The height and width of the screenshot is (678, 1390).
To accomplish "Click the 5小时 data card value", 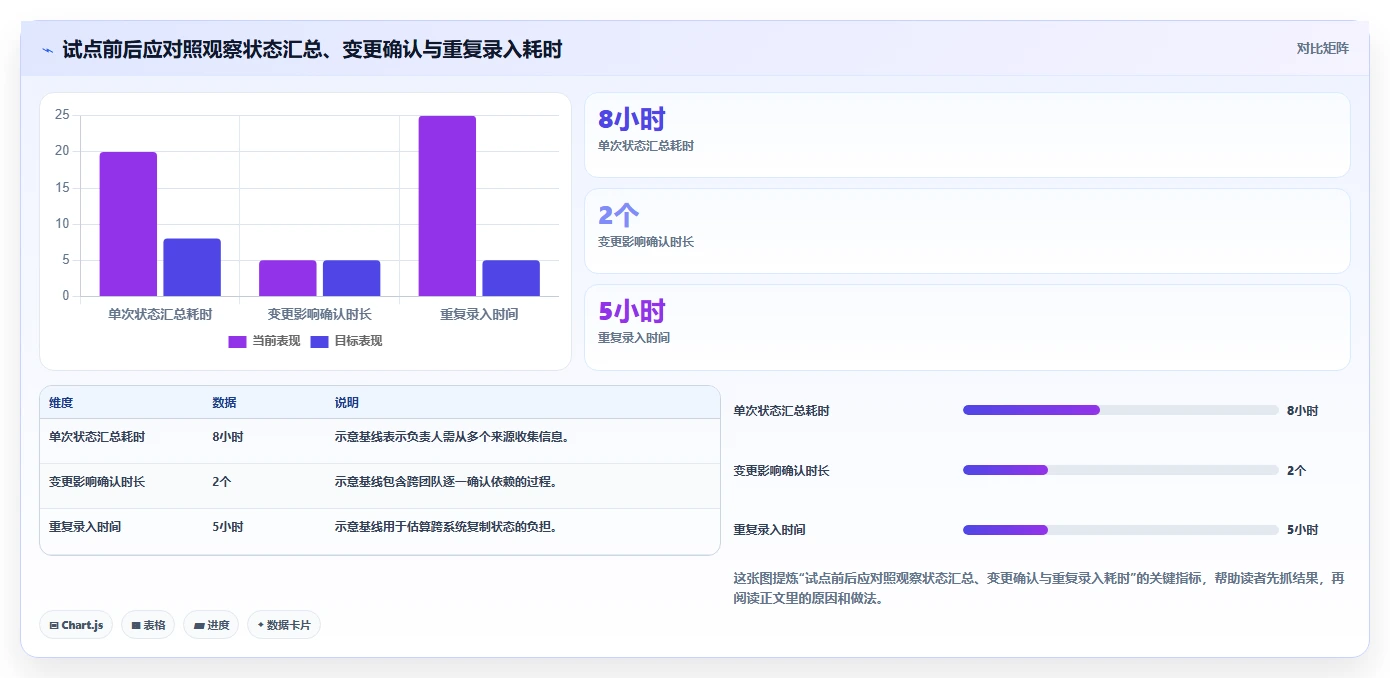I will coord(631,311).
